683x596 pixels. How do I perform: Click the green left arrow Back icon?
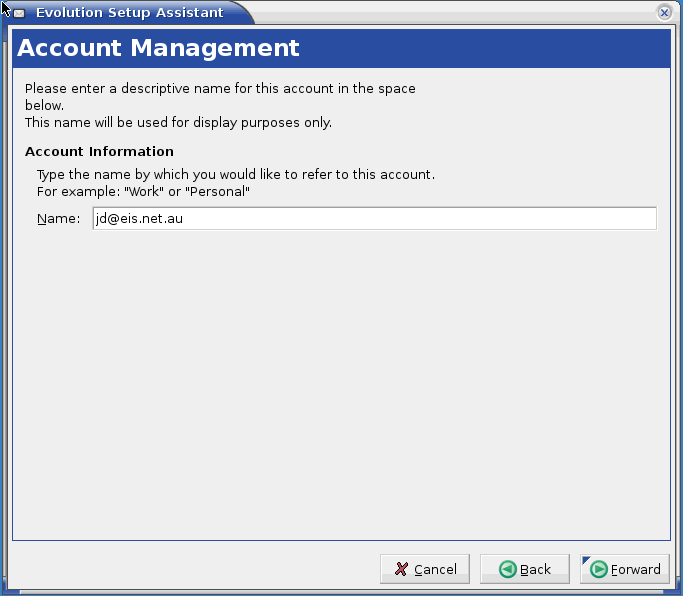point(508,569)
